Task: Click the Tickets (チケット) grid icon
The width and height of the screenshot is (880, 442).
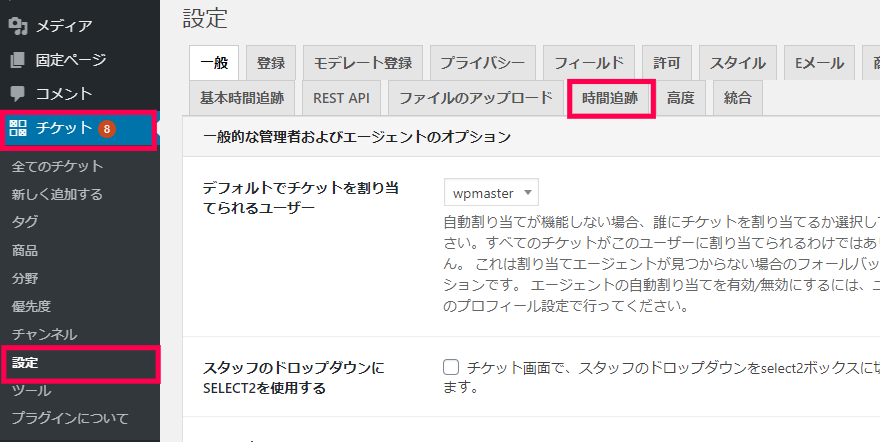Action: pos(19,128)
